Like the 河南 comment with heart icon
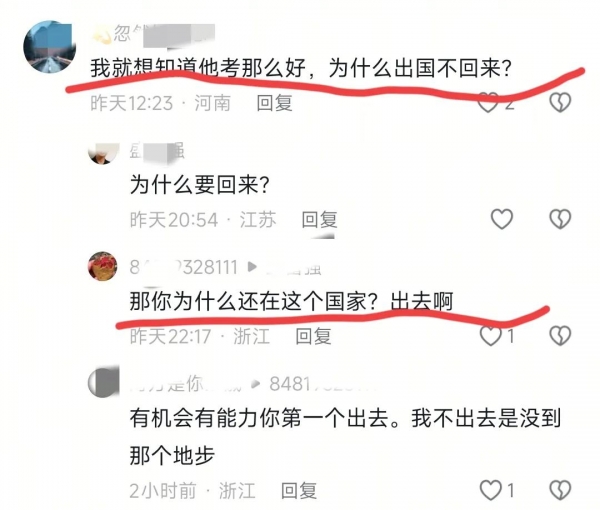 coord(488,103)
